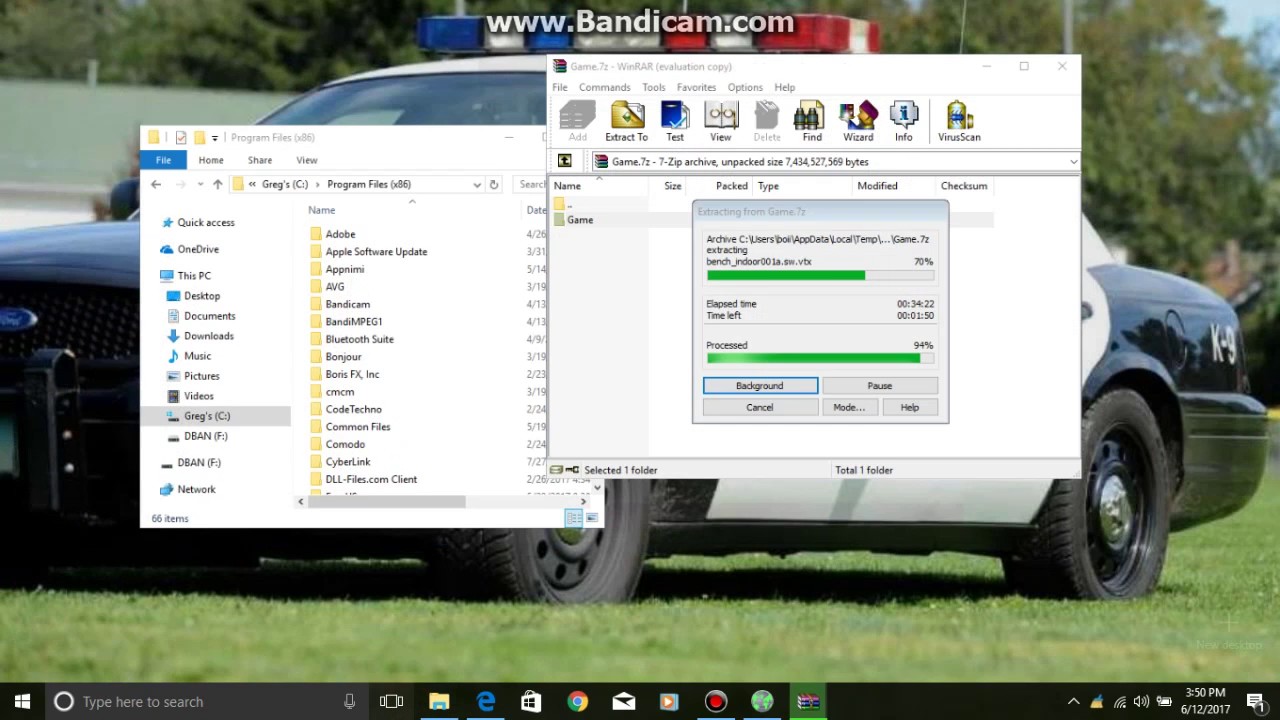1280x720 pixels.
Task: Open the recent locations dropdown arrow in Explorer
Action: [x=200, y=184]
